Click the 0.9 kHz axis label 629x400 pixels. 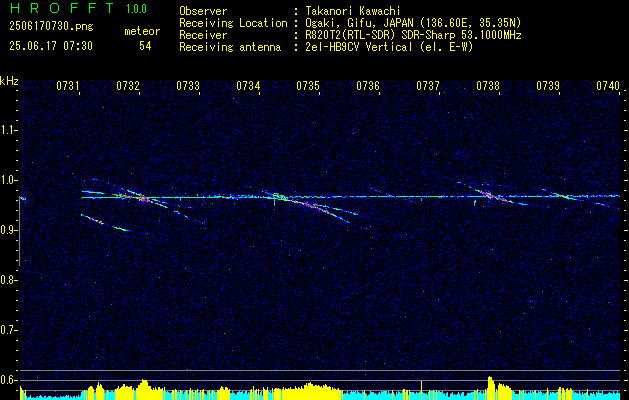pos(8,230)
